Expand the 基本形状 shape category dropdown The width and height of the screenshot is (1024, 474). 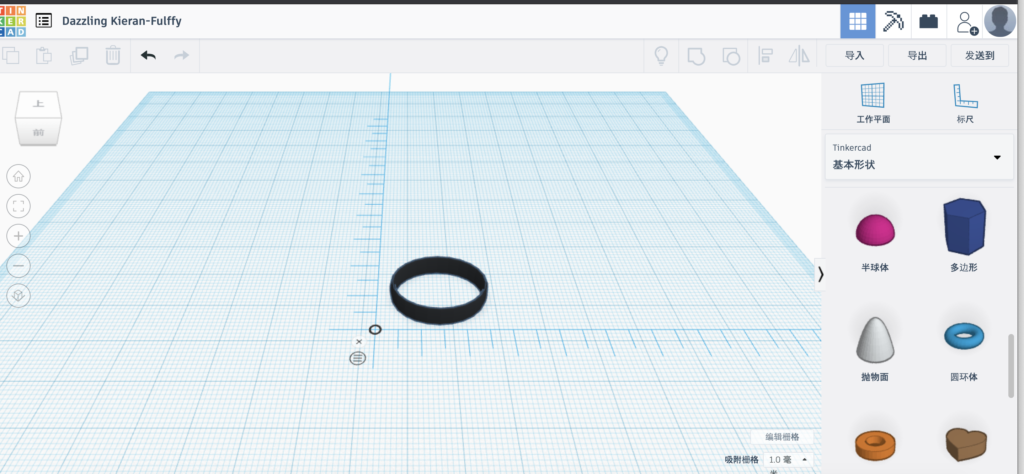[x=995, y=157]
